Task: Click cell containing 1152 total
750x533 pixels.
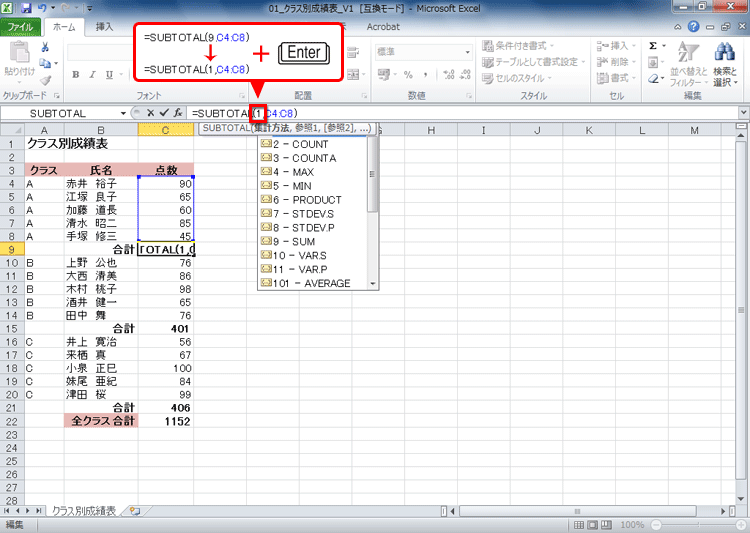Action: coord(165,421)
